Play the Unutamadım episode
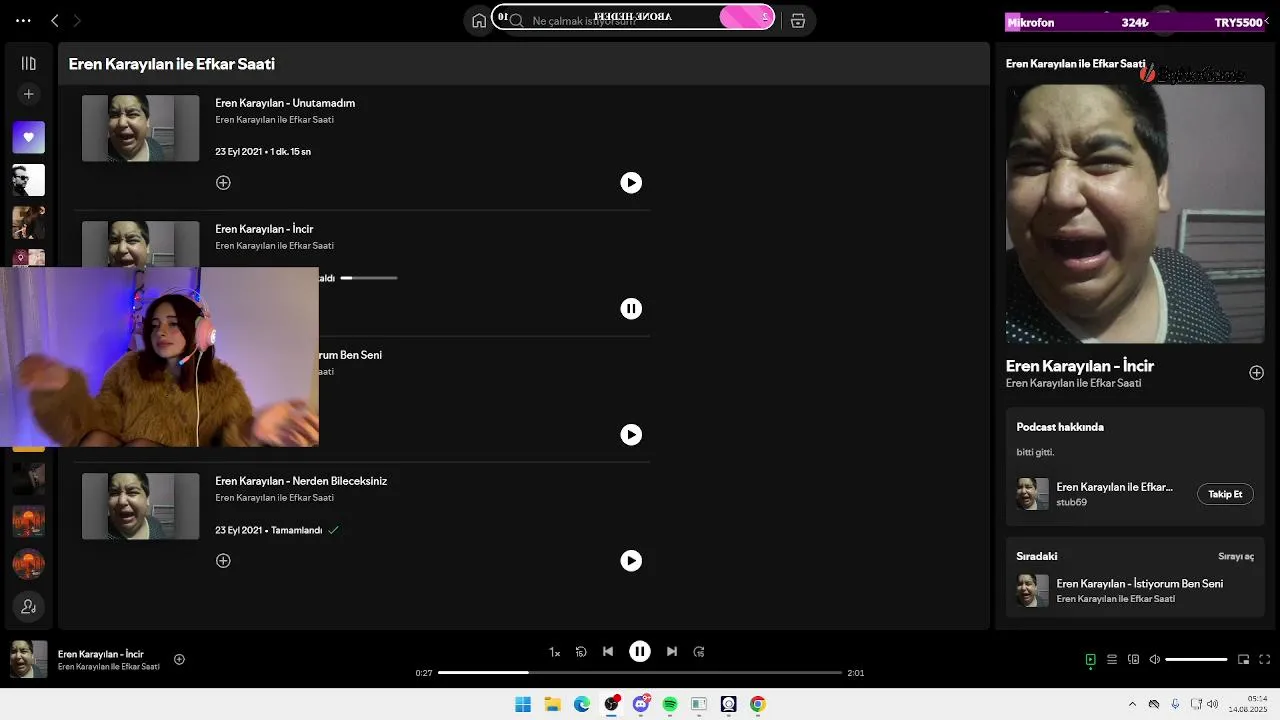 coord(631,182)
